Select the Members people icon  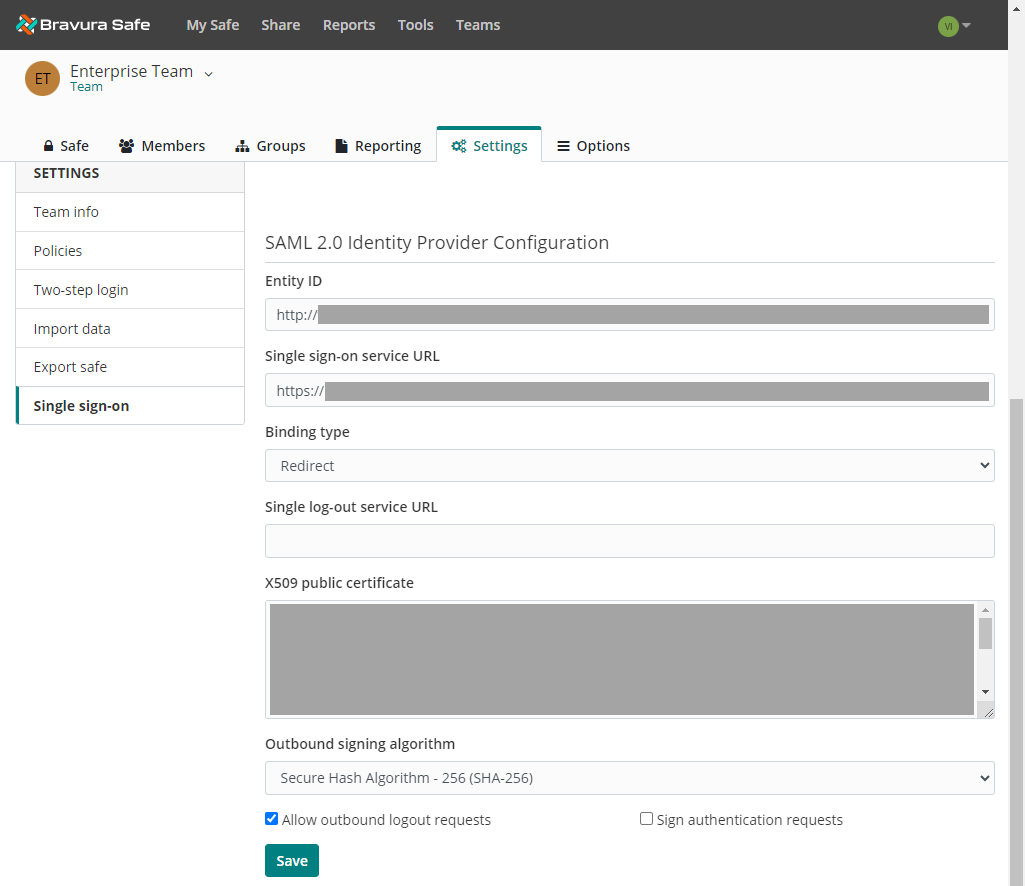pos(126,145)
